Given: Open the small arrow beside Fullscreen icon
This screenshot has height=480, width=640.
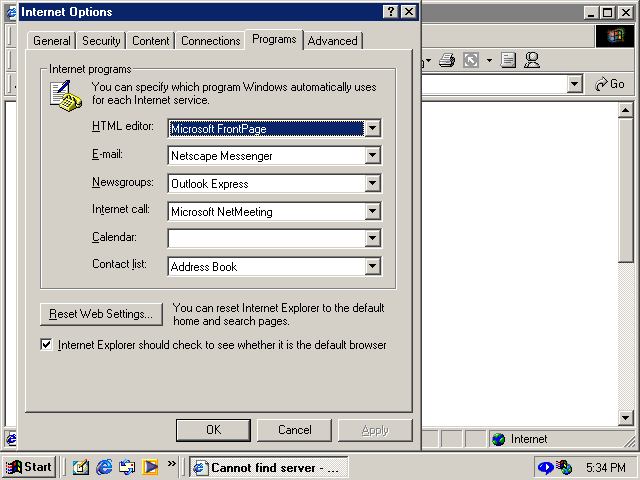Looking at the screenshot, I should (x=489, y=61).
